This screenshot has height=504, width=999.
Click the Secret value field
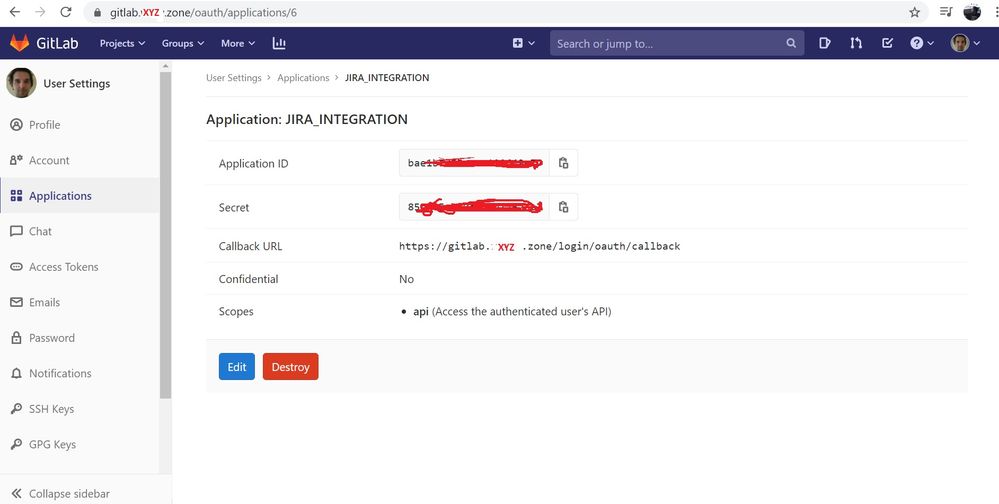(x=474, y=207)
